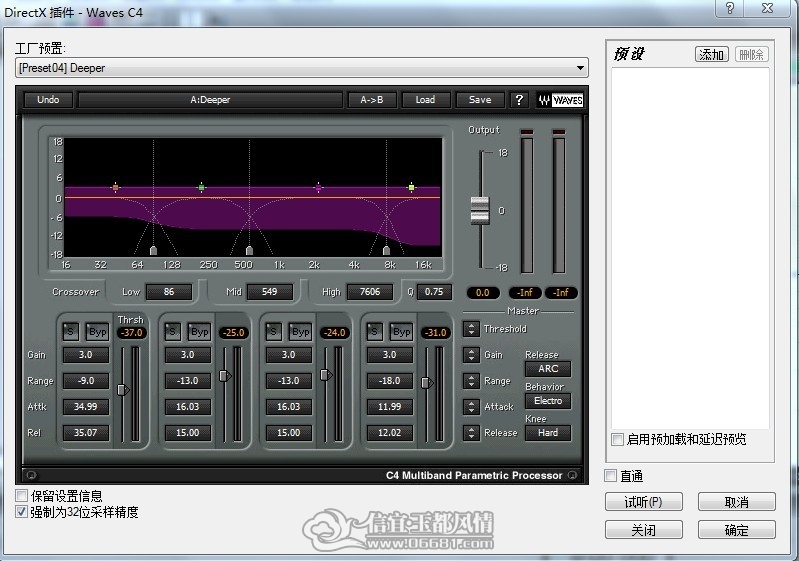
Task: Open the Waves logo button
Action: click(560, 100)
